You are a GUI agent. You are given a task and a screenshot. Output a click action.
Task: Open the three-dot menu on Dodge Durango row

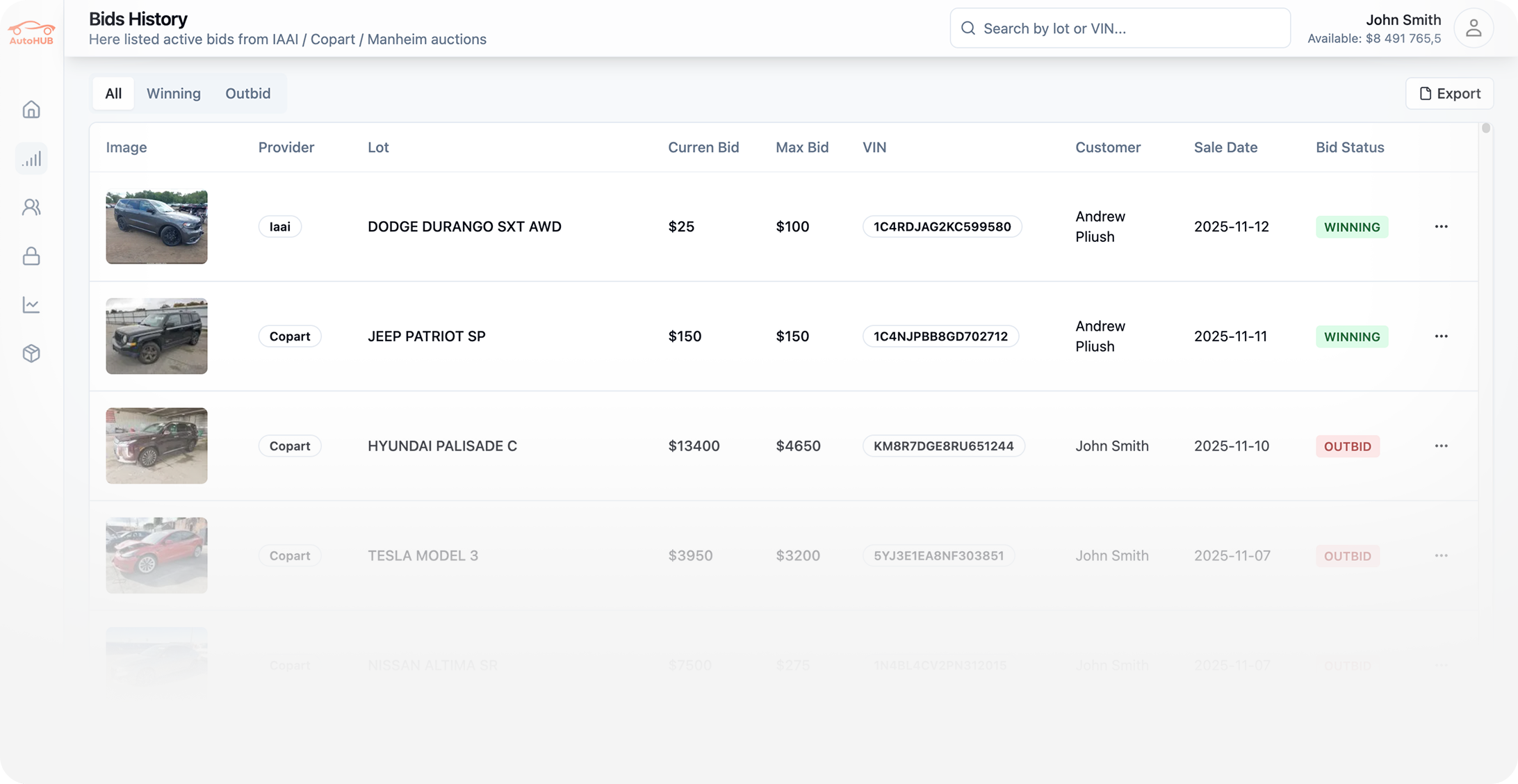coord(1442,226)
